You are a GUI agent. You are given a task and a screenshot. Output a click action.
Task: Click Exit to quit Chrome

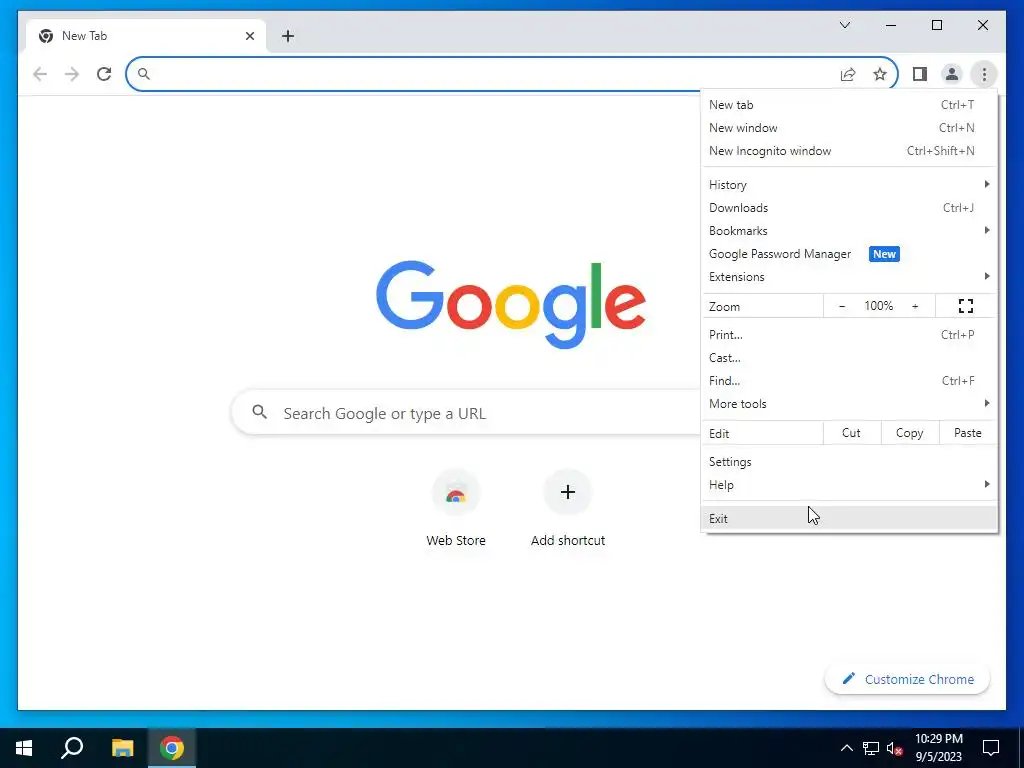849,519
